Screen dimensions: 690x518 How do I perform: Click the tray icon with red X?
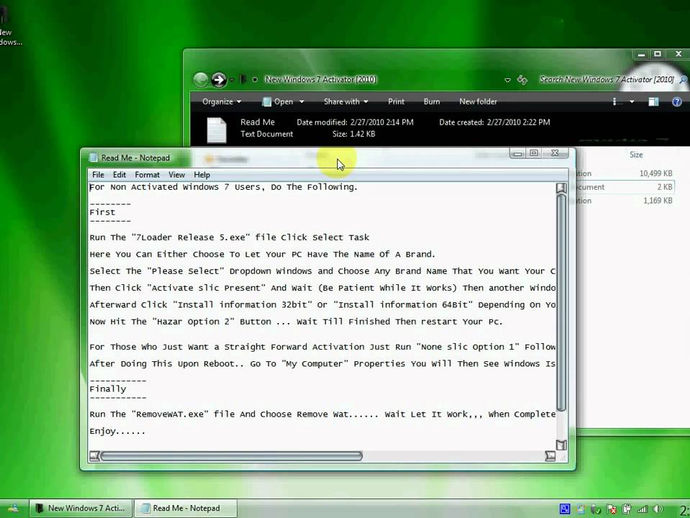[x=611, y=509]
